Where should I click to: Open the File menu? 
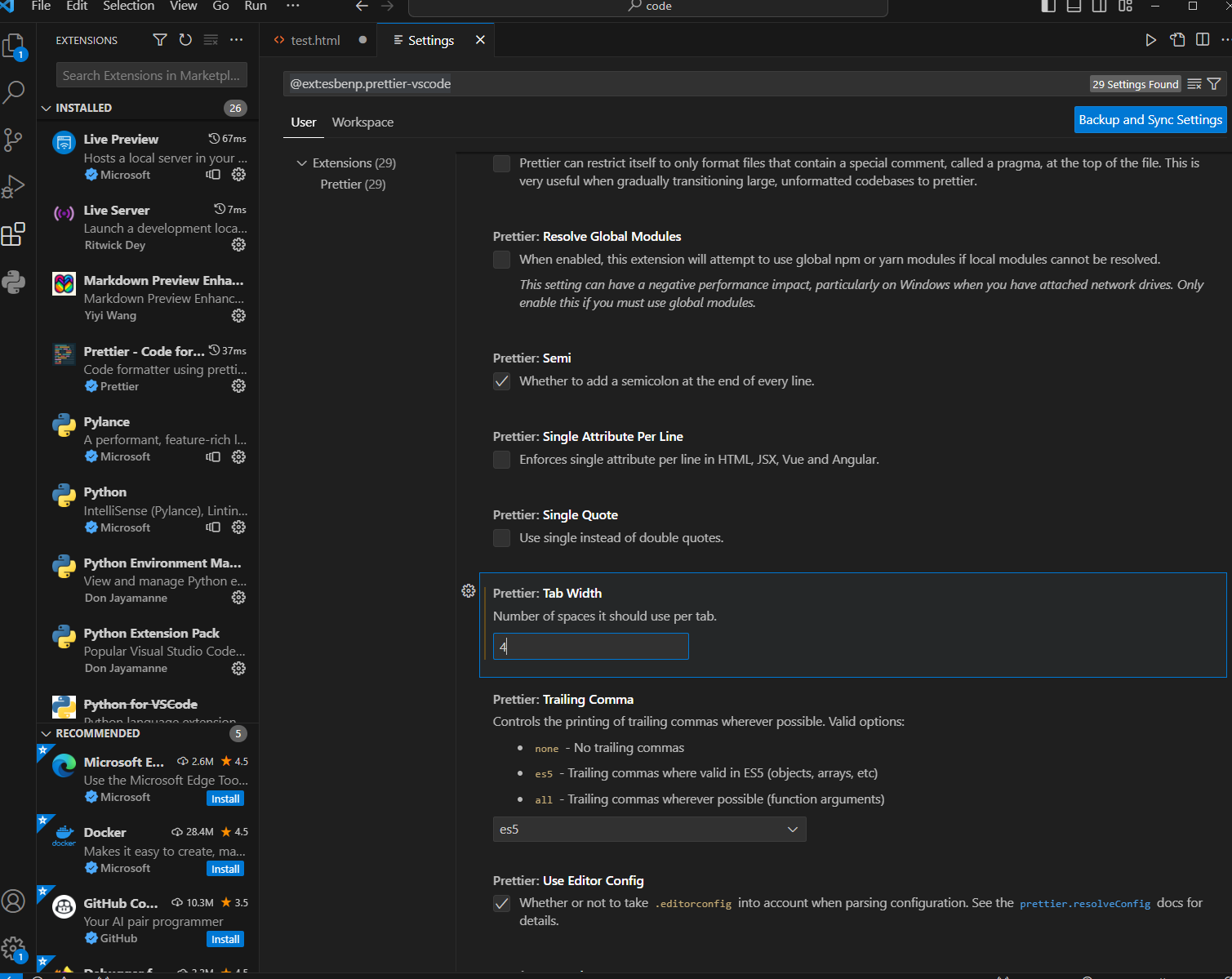pyautogui.click(x=41, y=6)
